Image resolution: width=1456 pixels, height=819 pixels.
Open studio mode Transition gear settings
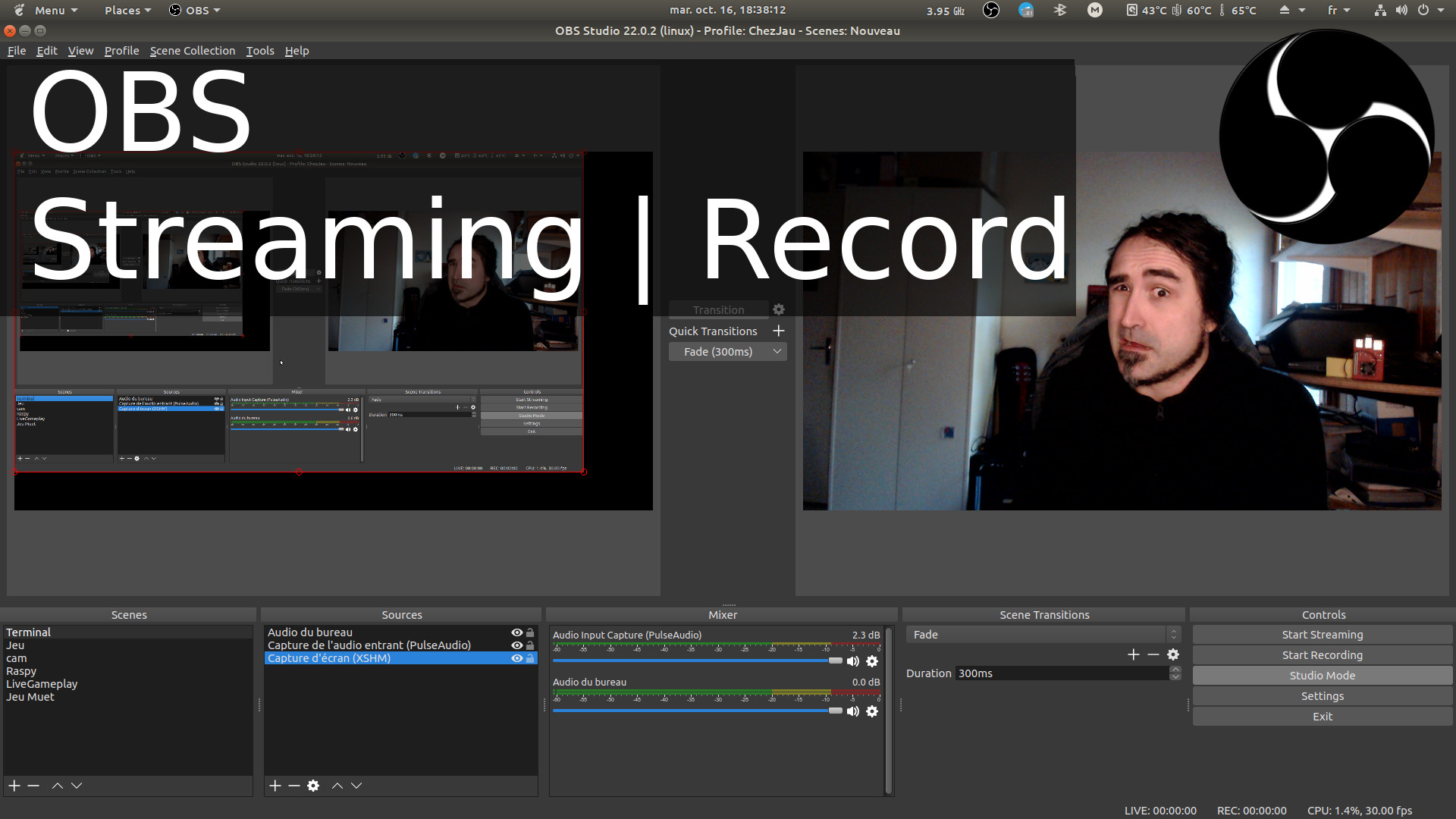779,309
